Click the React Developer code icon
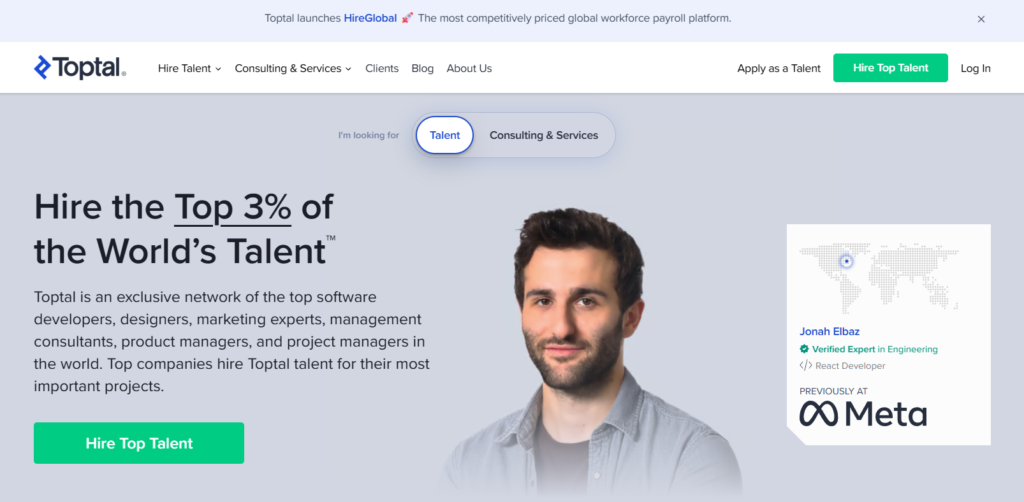The image size is (1024, 502). (805, 366)
